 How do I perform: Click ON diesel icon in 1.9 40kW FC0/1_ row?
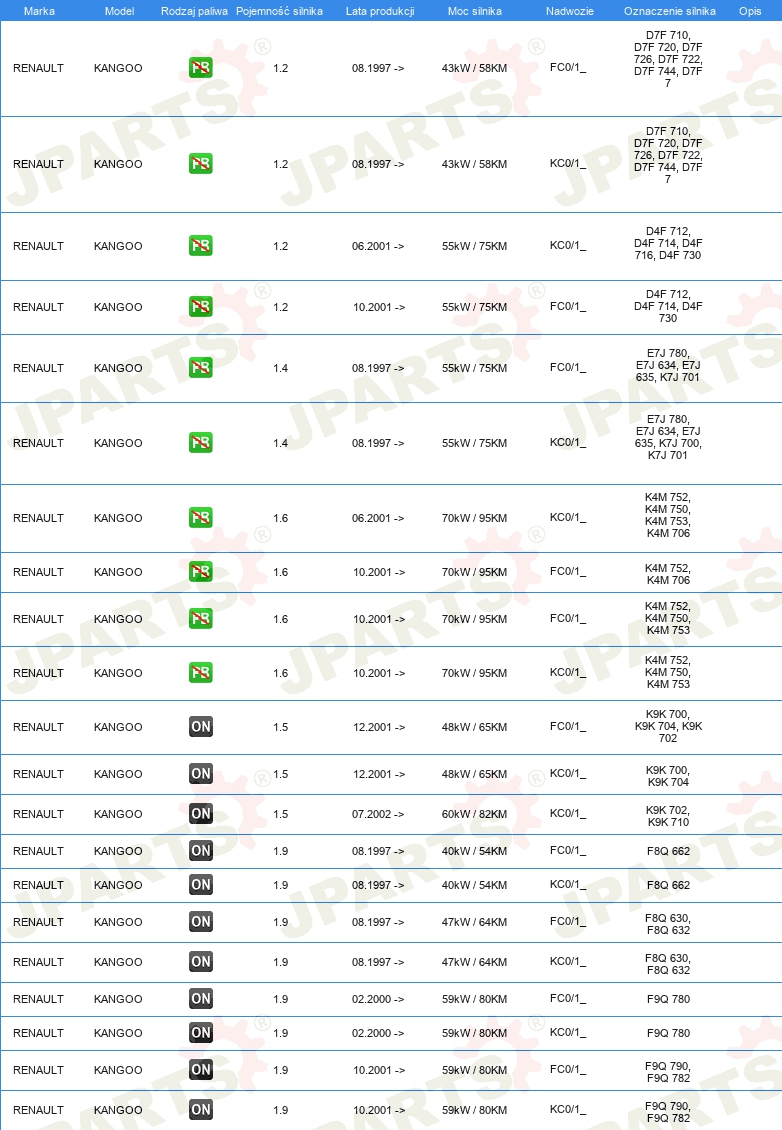(x=200, y=850)
